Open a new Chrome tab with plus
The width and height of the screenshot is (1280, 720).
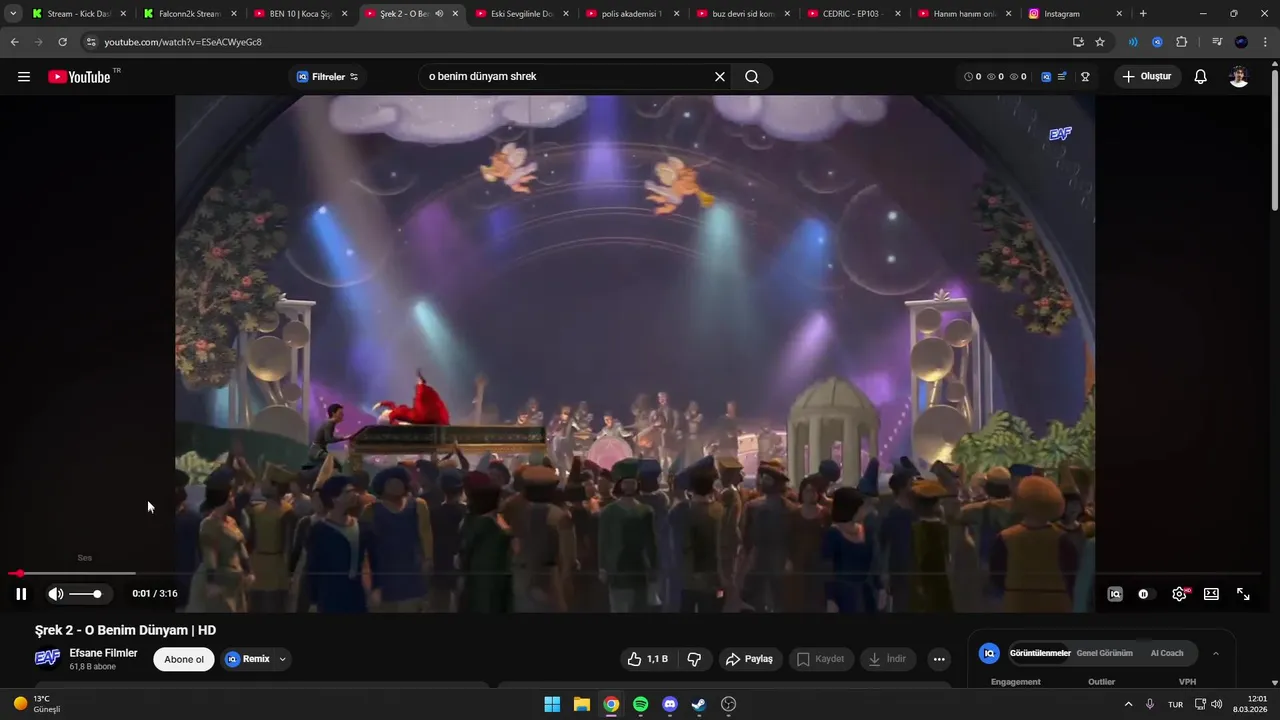(1143, 14)
